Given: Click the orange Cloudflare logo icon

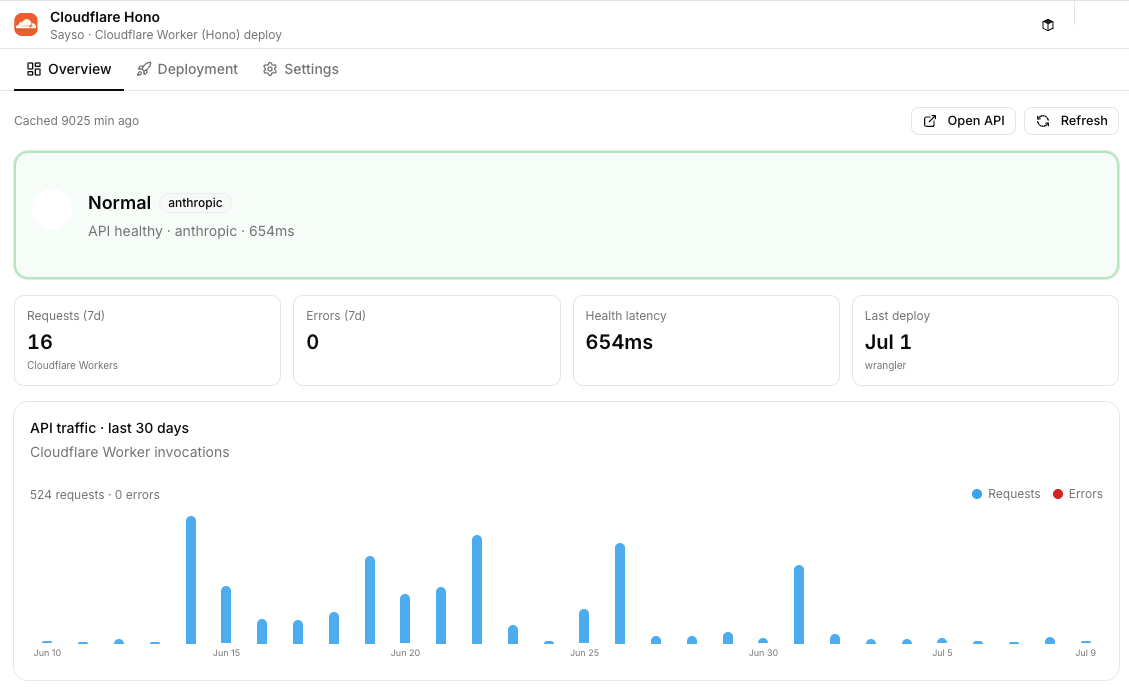Looking at the screenshot, I should (x=26, y=24).
